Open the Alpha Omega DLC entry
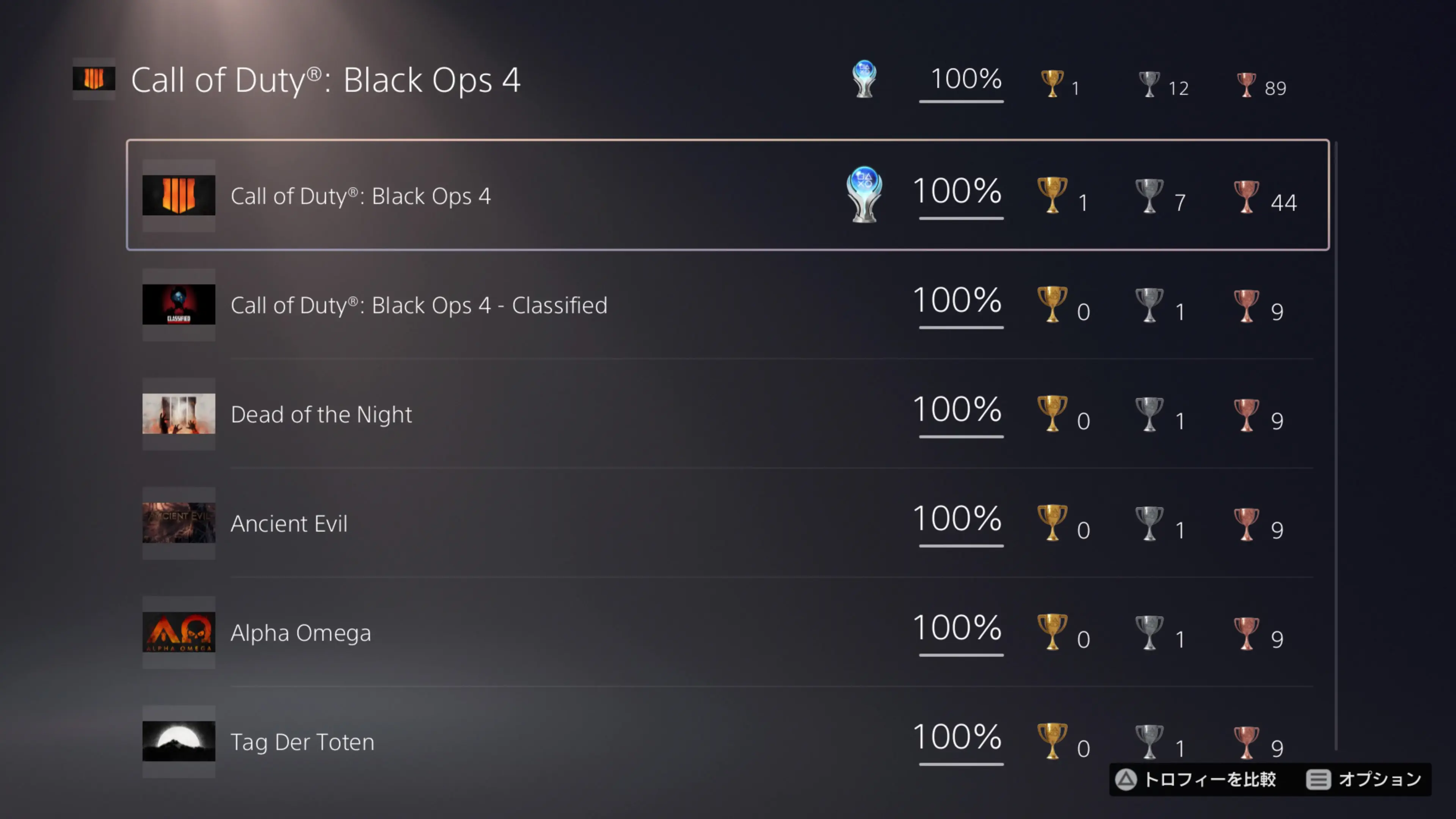This screenshot has height=819, width=1456. point(300,632)
